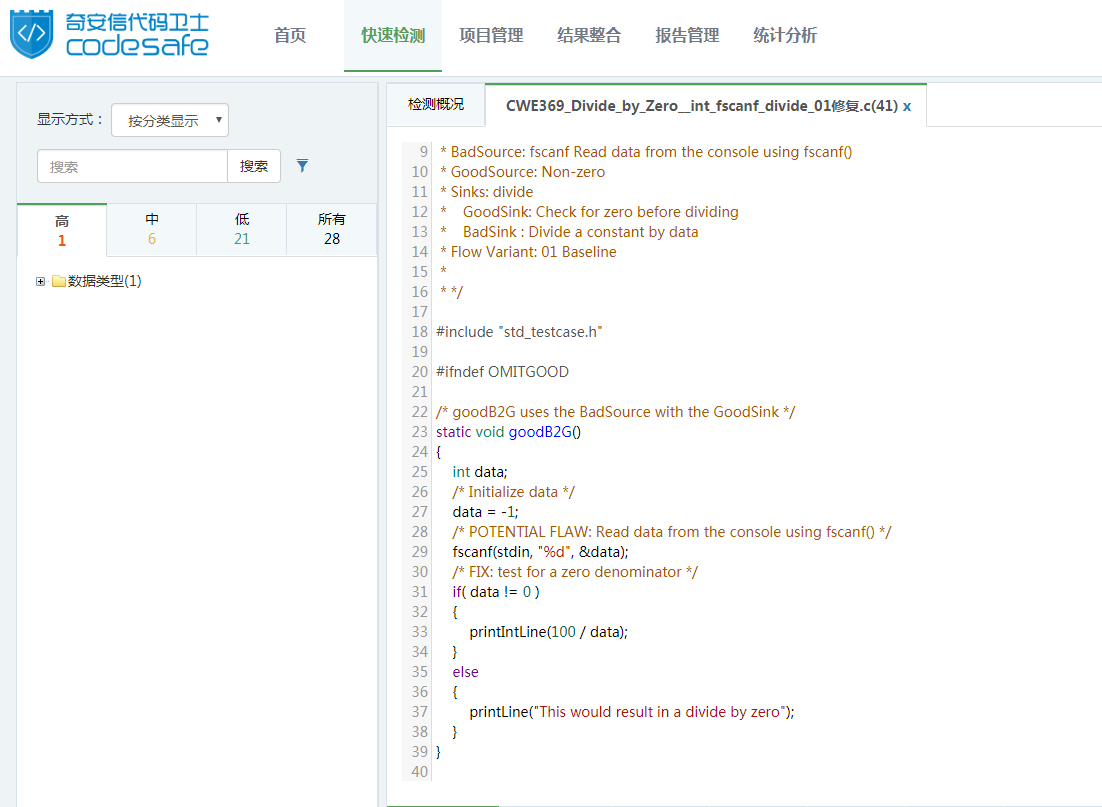Click into the 搜索 search input field

tap(132, 166)
